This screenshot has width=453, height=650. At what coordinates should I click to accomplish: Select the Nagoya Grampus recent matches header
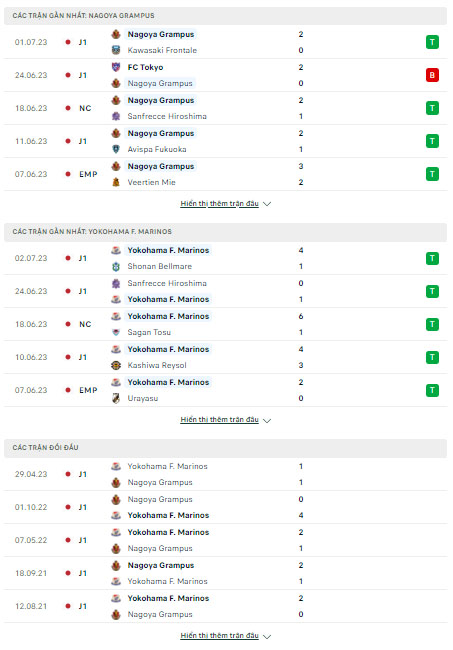click(x=225, y=16)
